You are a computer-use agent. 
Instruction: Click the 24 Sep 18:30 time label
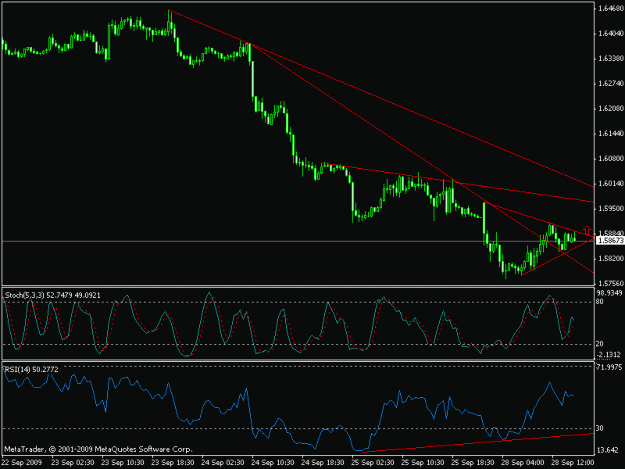323,463
